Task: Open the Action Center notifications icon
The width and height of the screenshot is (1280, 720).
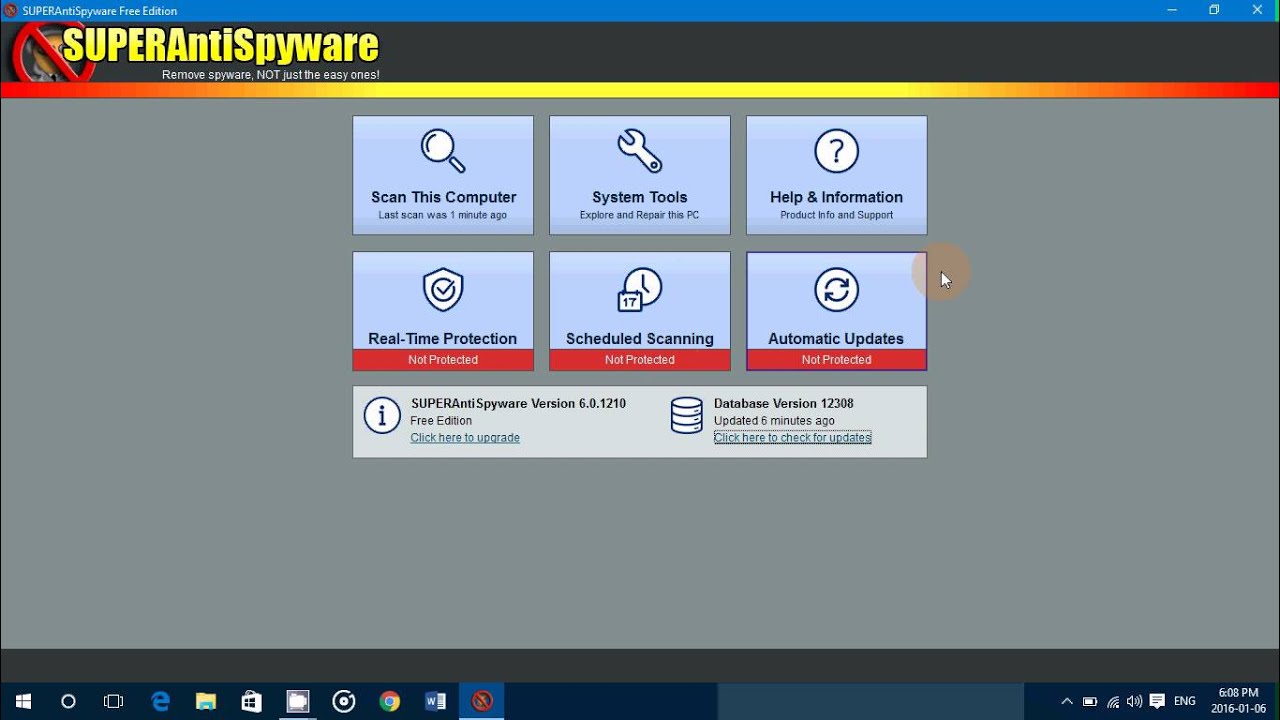Action: 1158,702
